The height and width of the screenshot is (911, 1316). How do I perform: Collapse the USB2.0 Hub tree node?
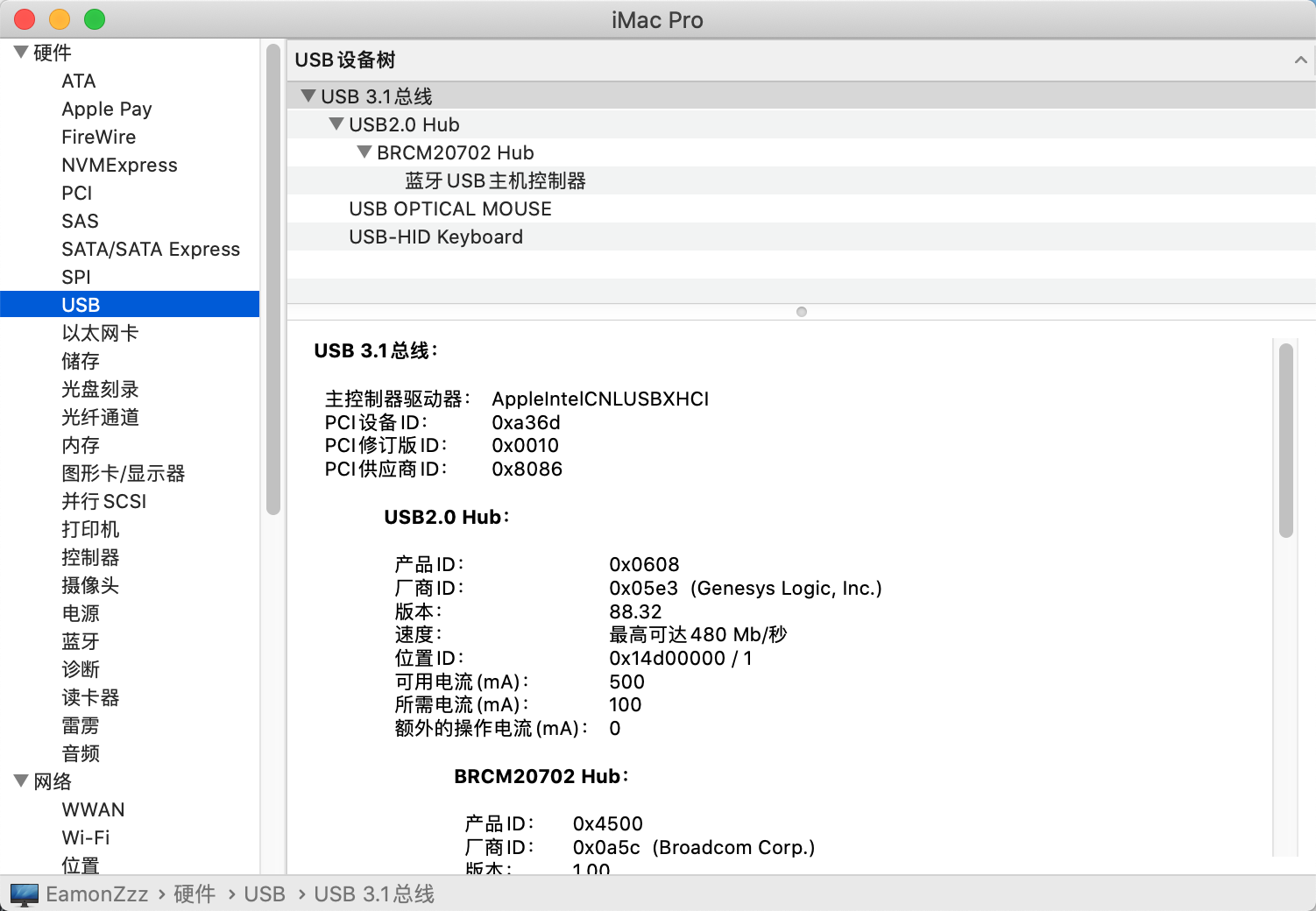[x=336, y=124]
